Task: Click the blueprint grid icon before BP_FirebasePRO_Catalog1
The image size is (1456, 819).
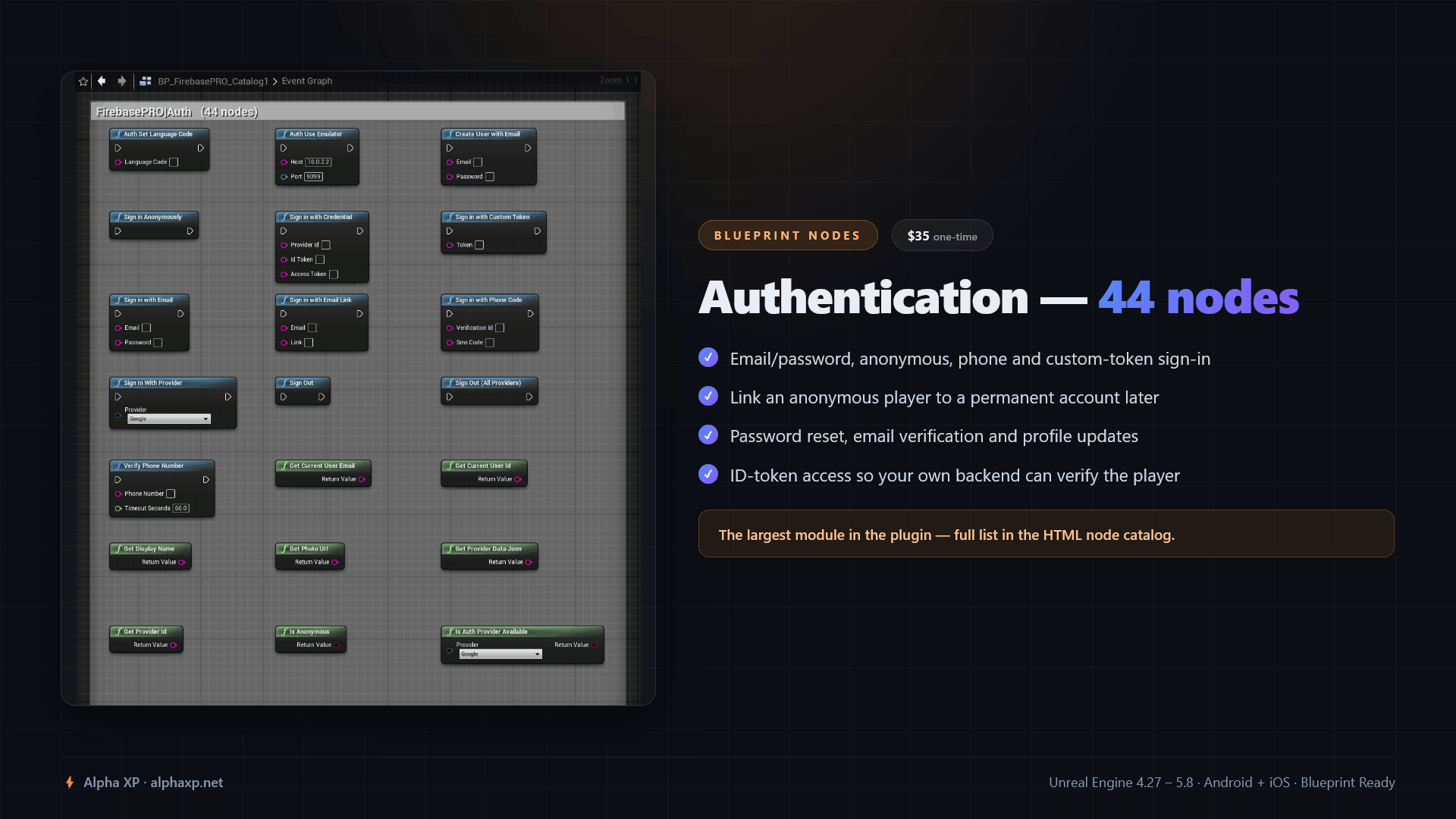Action: [x=146, y=81]
